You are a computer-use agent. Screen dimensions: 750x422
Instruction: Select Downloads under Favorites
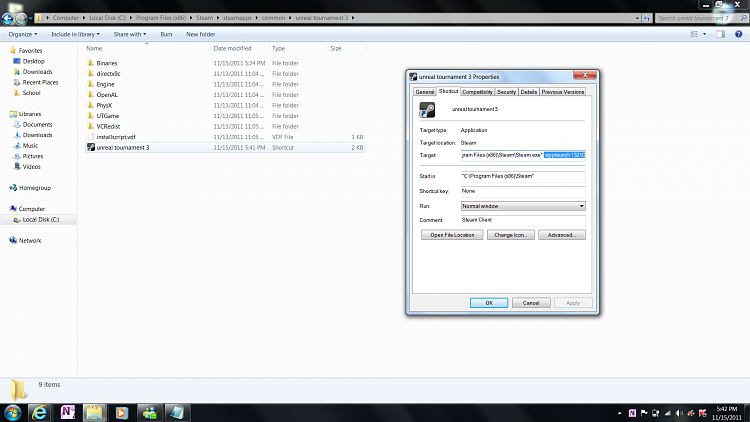coord(37,72)
